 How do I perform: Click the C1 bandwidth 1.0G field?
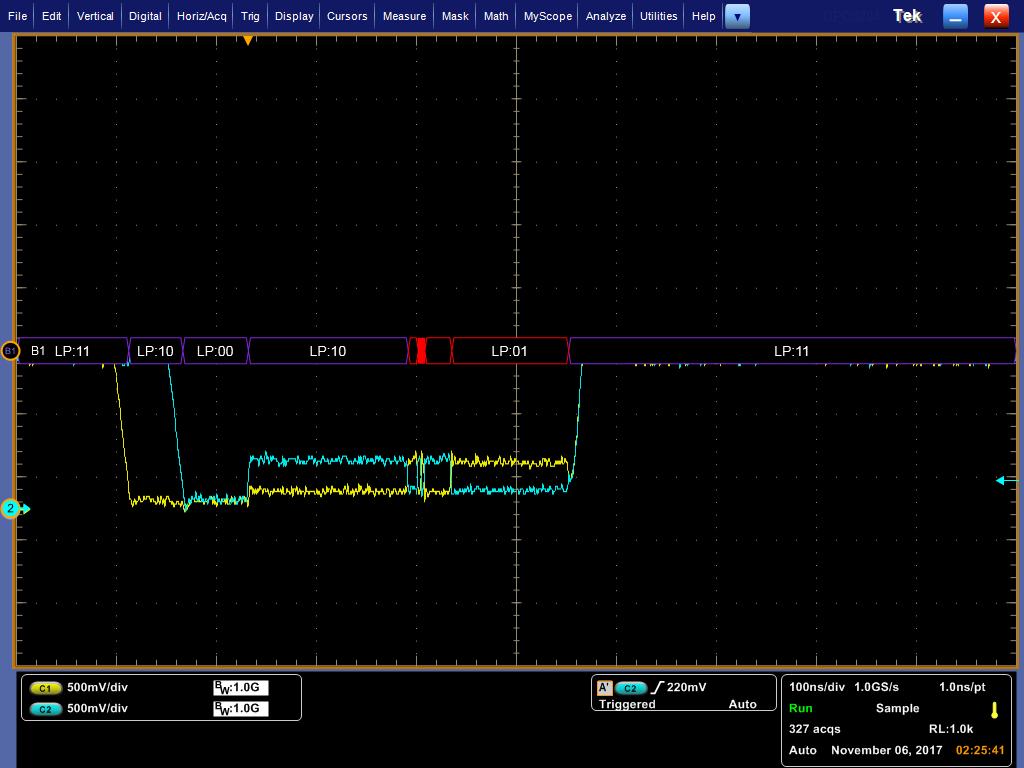coord(241,688)
